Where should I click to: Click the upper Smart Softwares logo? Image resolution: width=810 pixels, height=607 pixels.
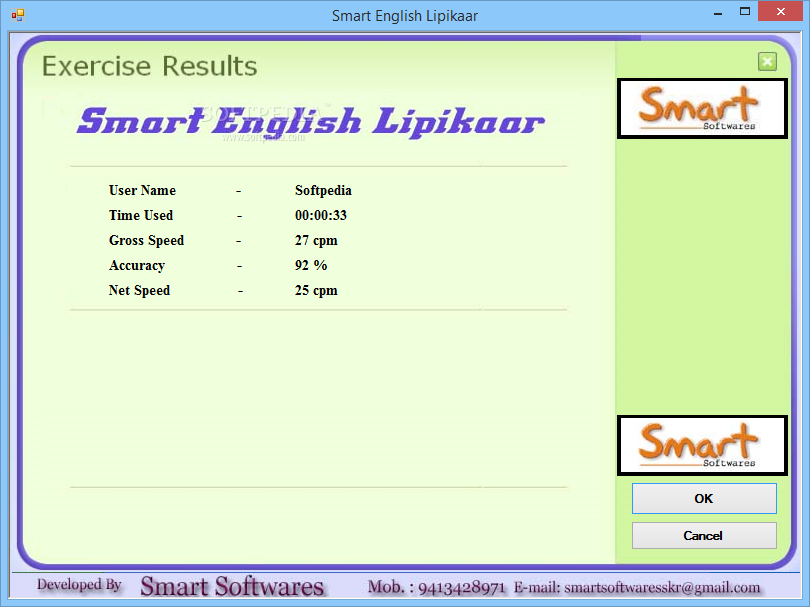[702, 109]
